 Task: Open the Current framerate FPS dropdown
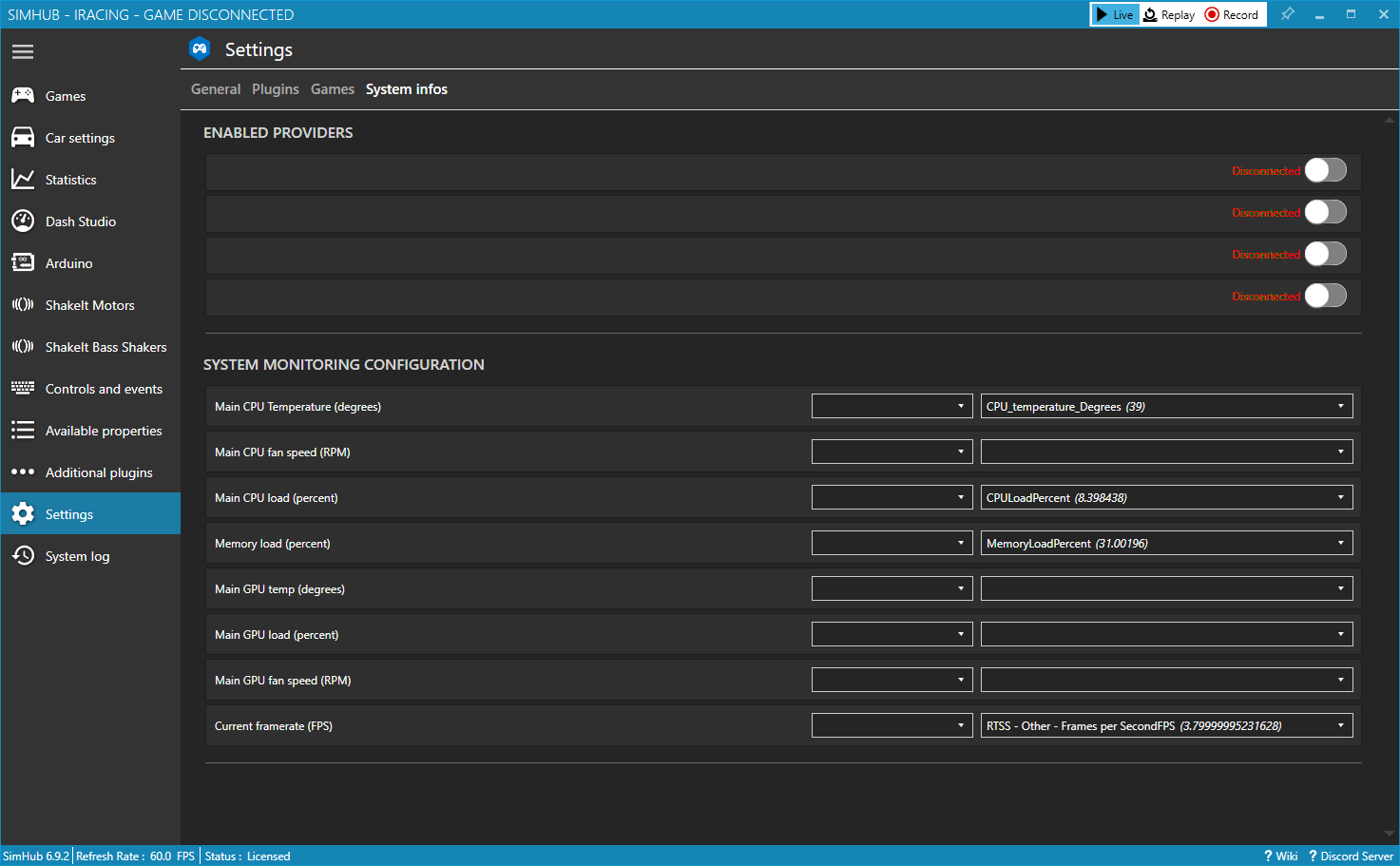[1166, 724]
